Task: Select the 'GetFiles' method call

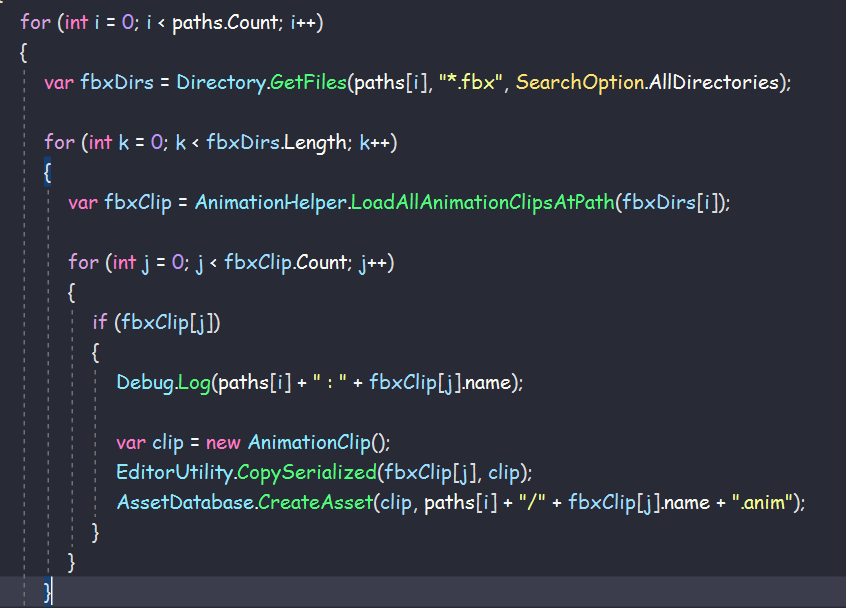Action: (x=308, y=83)
